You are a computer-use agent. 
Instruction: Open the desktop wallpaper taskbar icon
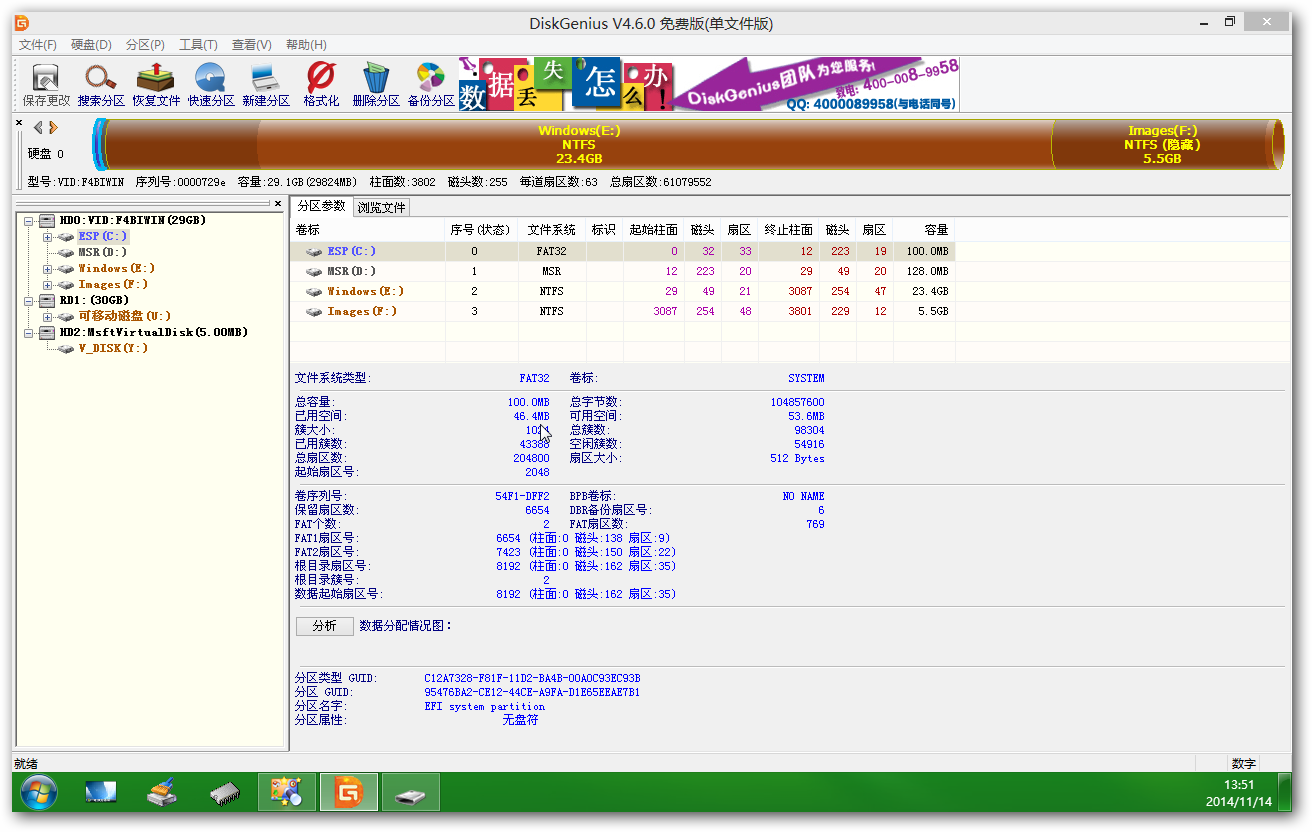coord(100,793)
